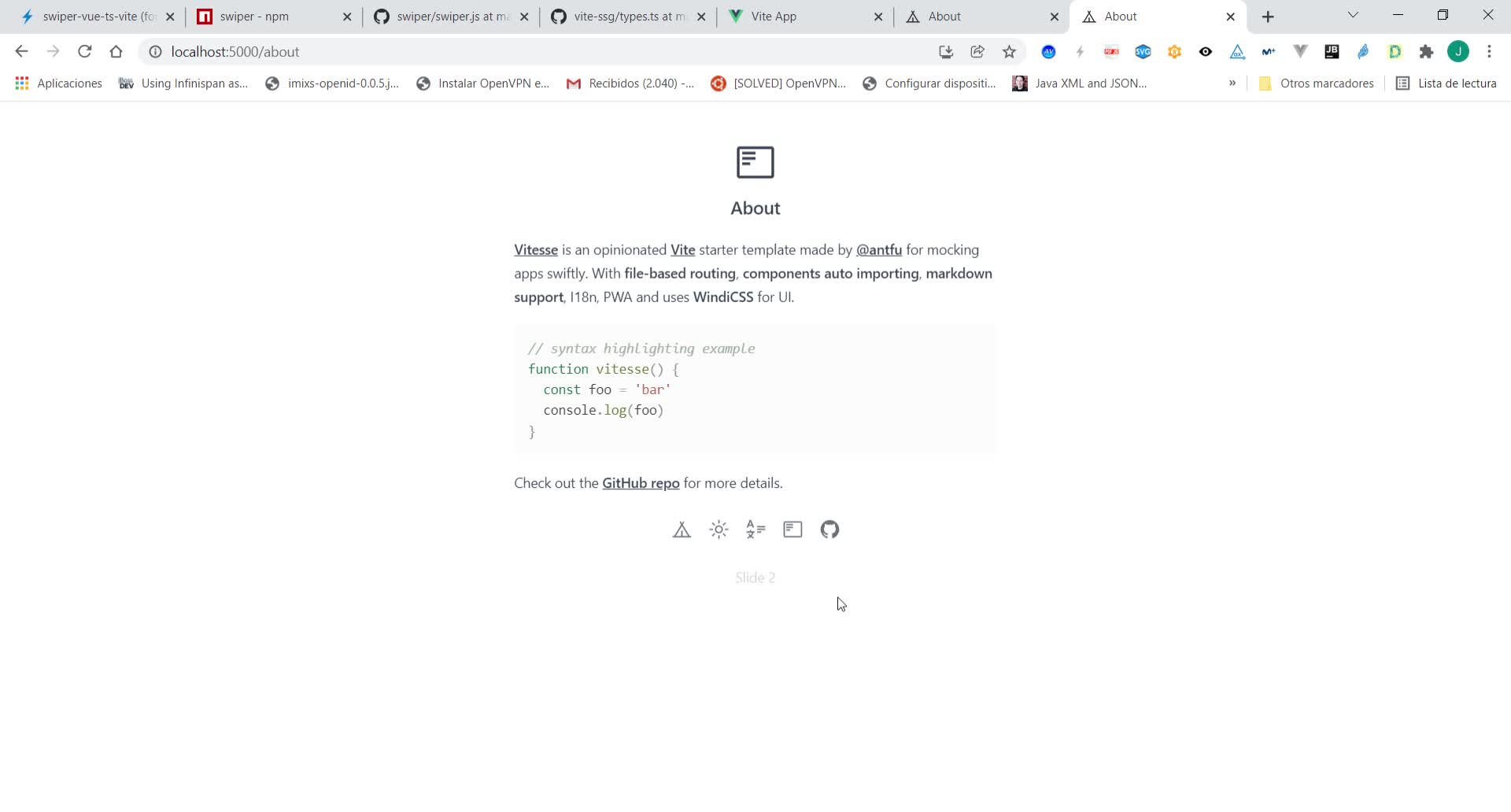Reload the current page
Viewport: 1511px width, 812px height.
point(84,52)
